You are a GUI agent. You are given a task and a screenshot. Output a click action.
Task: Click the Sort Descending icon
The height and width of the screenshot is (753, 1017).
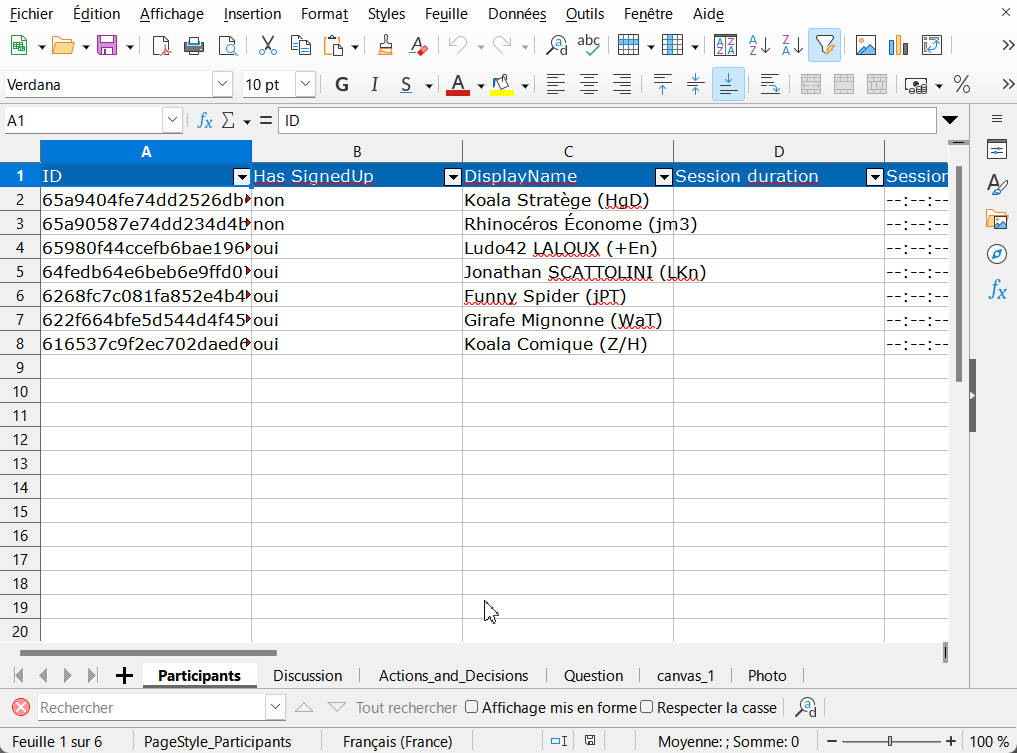pyautogui.click(x=792, y=45)
